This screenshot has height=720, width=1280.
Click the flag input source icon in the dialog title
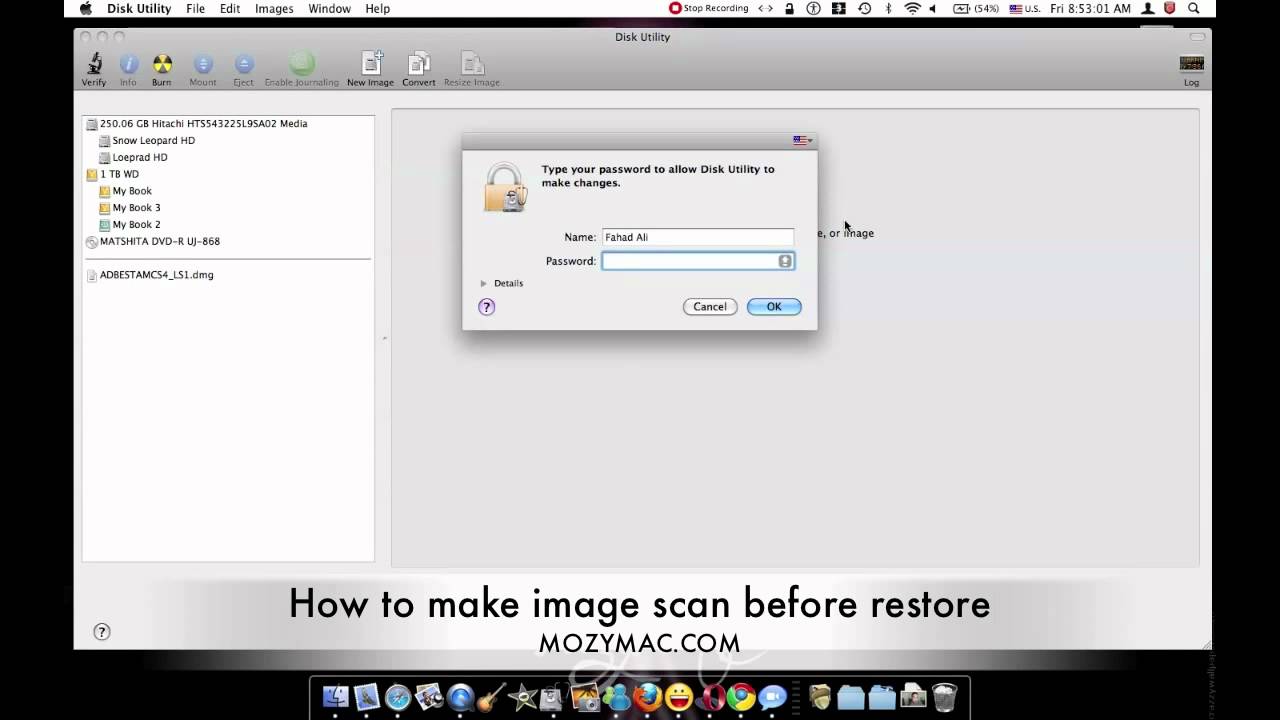(x=800, y=140)
